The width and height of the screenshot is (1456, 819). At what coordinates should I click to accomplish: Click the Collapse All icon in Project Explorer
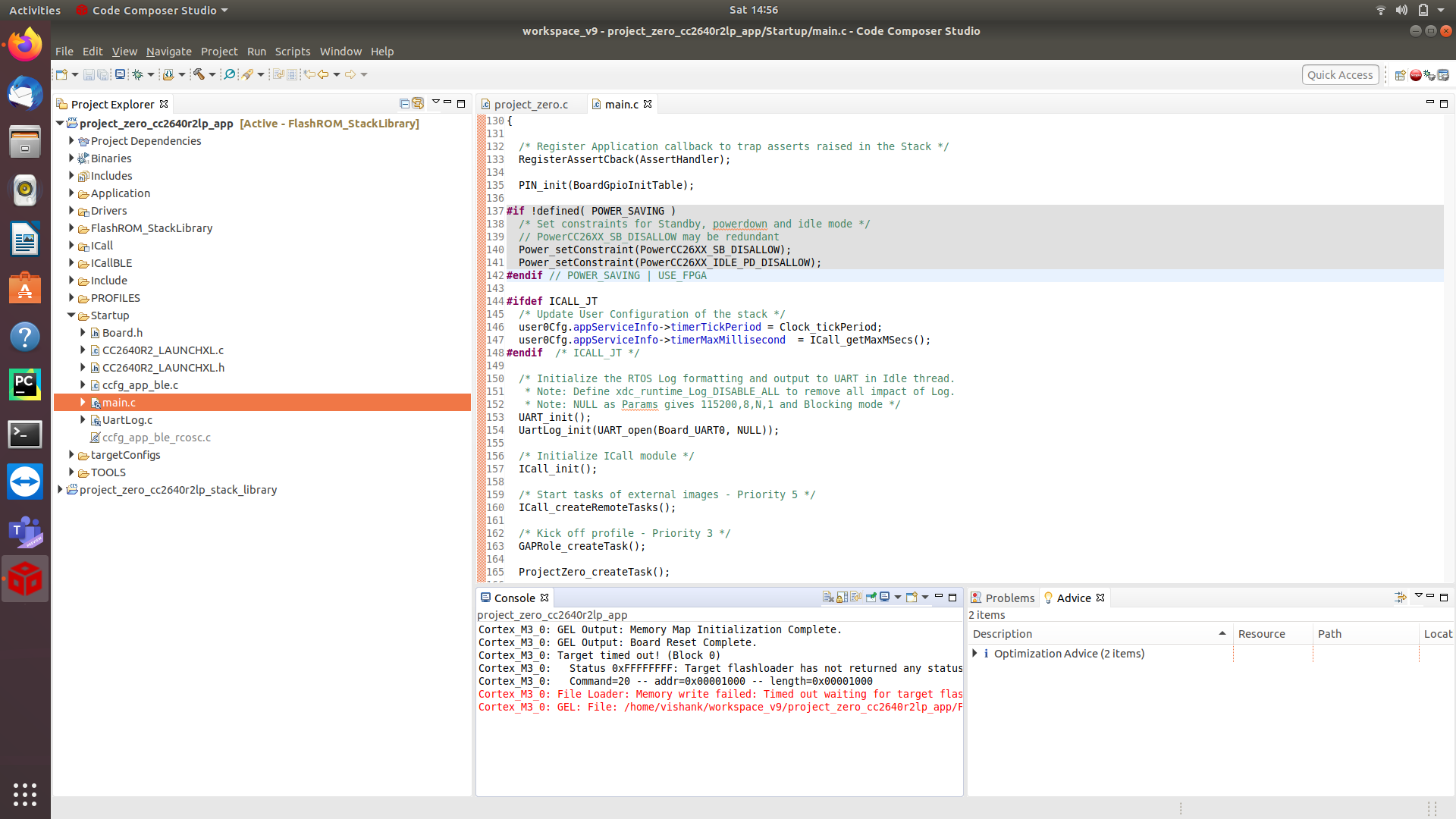point(404,103)
